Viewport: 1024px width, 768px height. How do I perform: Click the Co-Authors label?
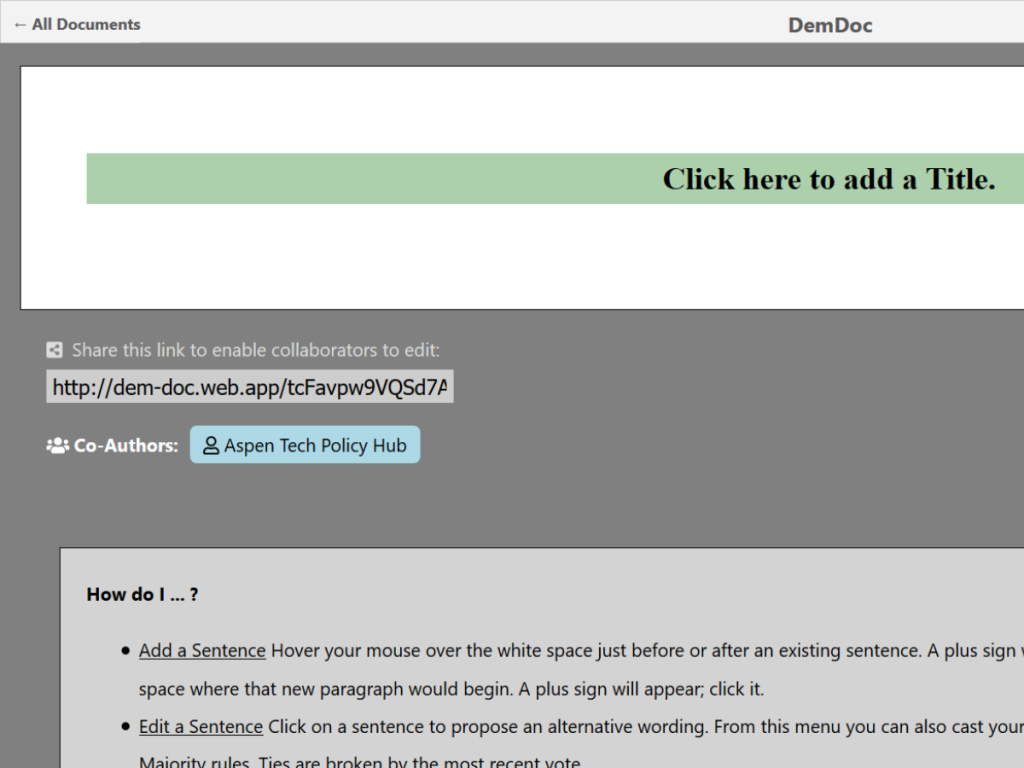(x=126, y=446)
